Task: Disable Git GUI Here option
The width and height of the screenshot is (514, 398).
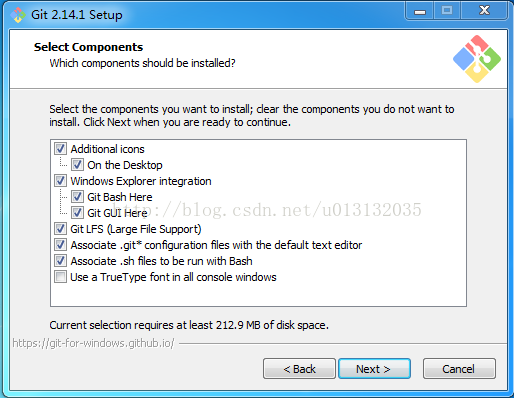Action: tap(77, 213)
